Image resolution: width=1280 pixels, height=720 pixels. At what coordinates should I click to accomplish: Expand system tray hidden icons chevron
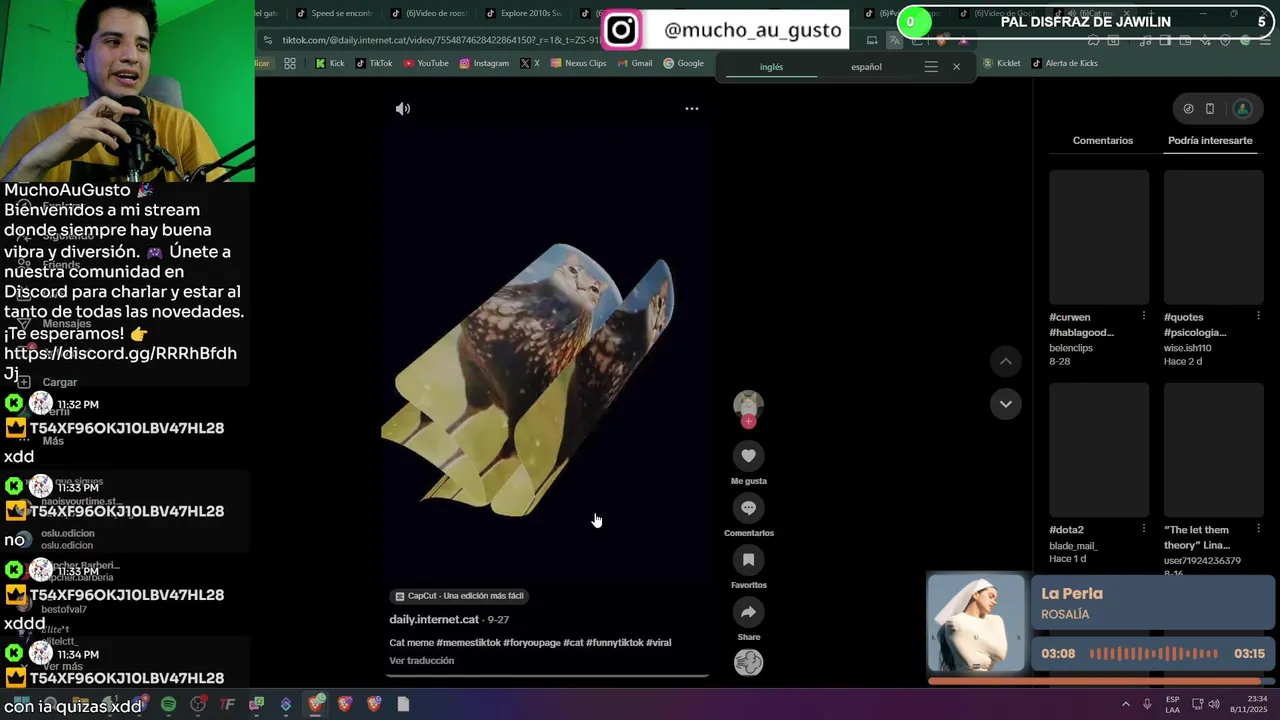(x=1125, y=704)
